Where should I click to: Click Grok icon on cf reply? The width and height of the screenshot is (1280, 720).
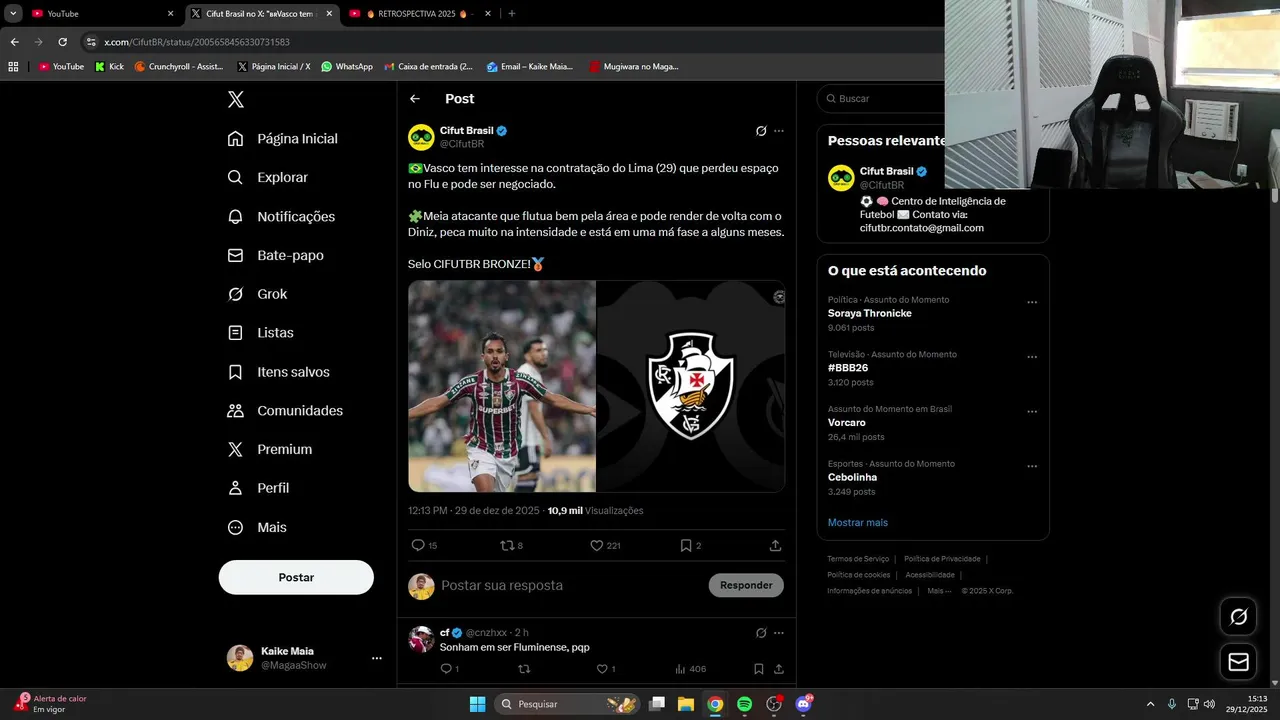(761, 633)
